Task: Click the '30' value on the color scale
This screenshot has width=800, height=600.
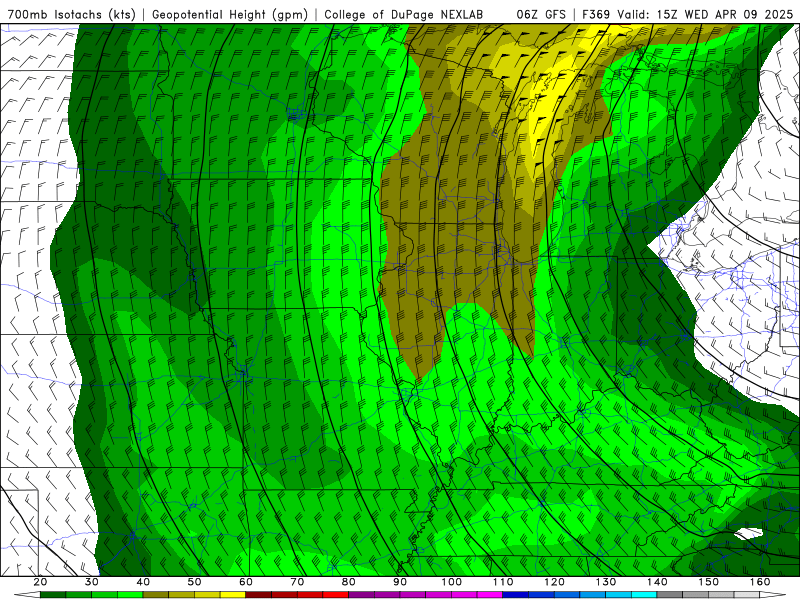Action: pos(92,582)
